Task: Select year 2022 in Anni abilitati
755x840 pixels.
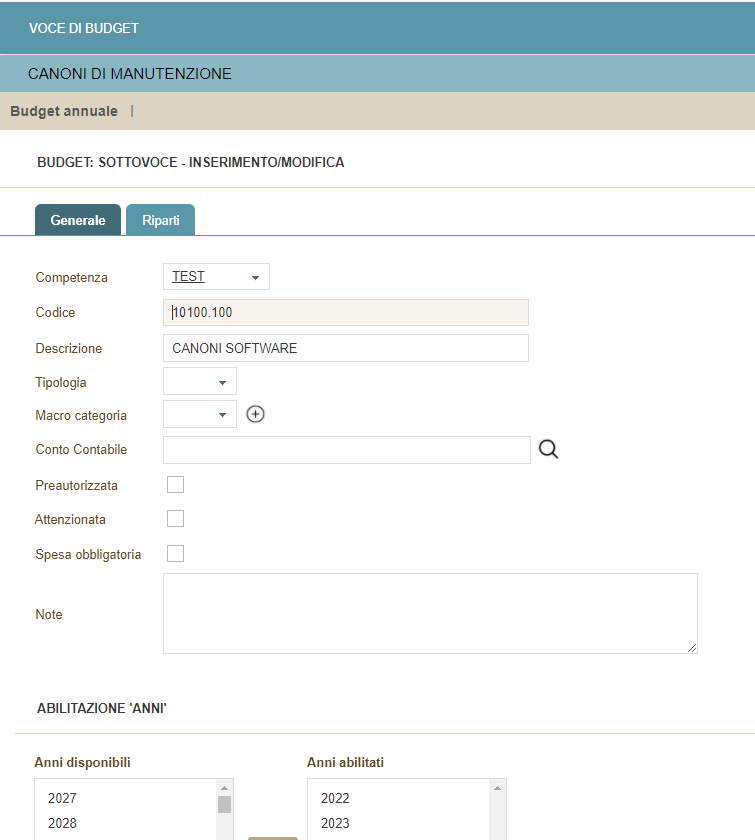Action: tap(335, 799)
